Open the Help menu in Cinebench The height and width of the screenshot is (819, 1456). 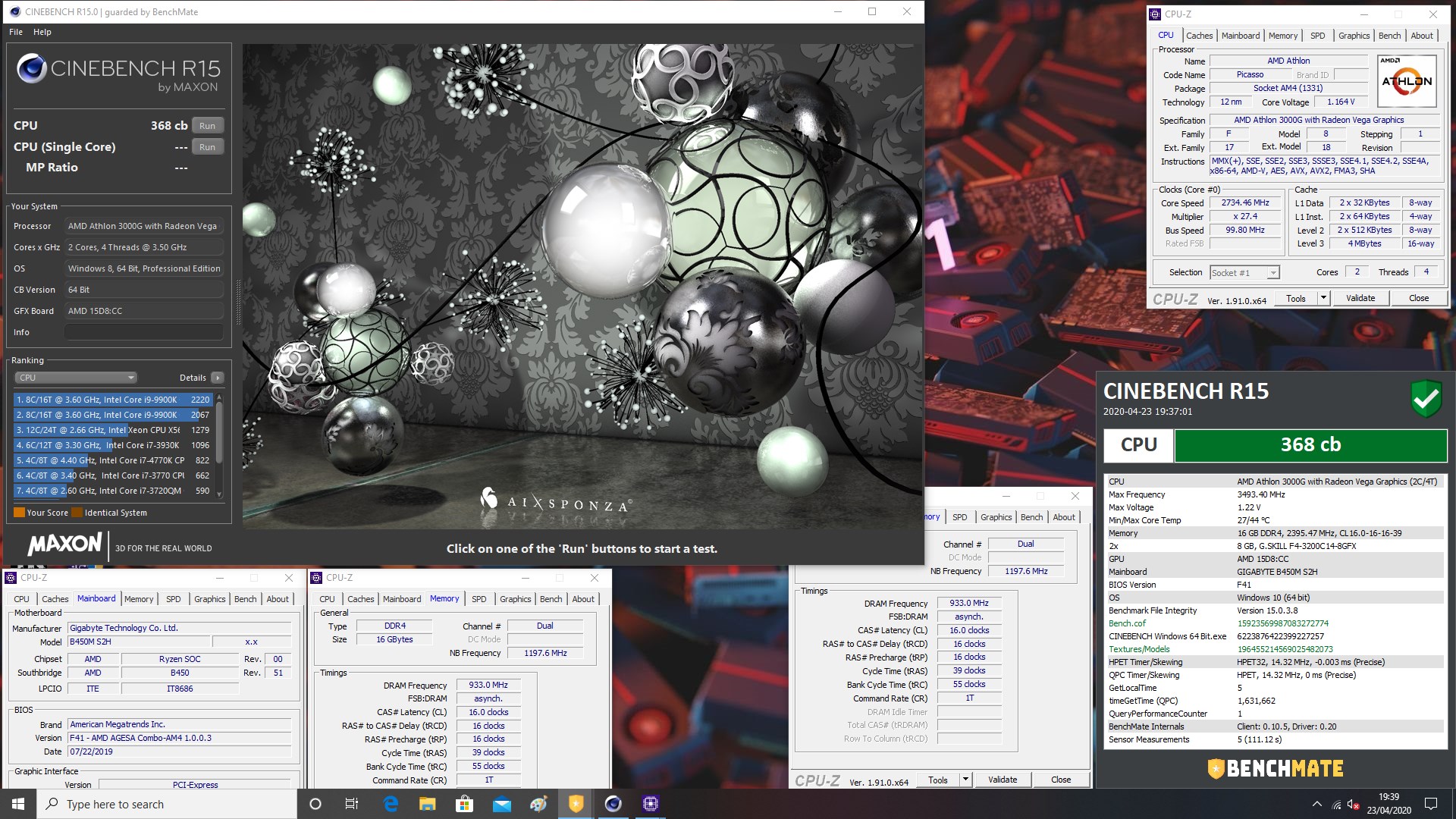click(x=42, y=32)
